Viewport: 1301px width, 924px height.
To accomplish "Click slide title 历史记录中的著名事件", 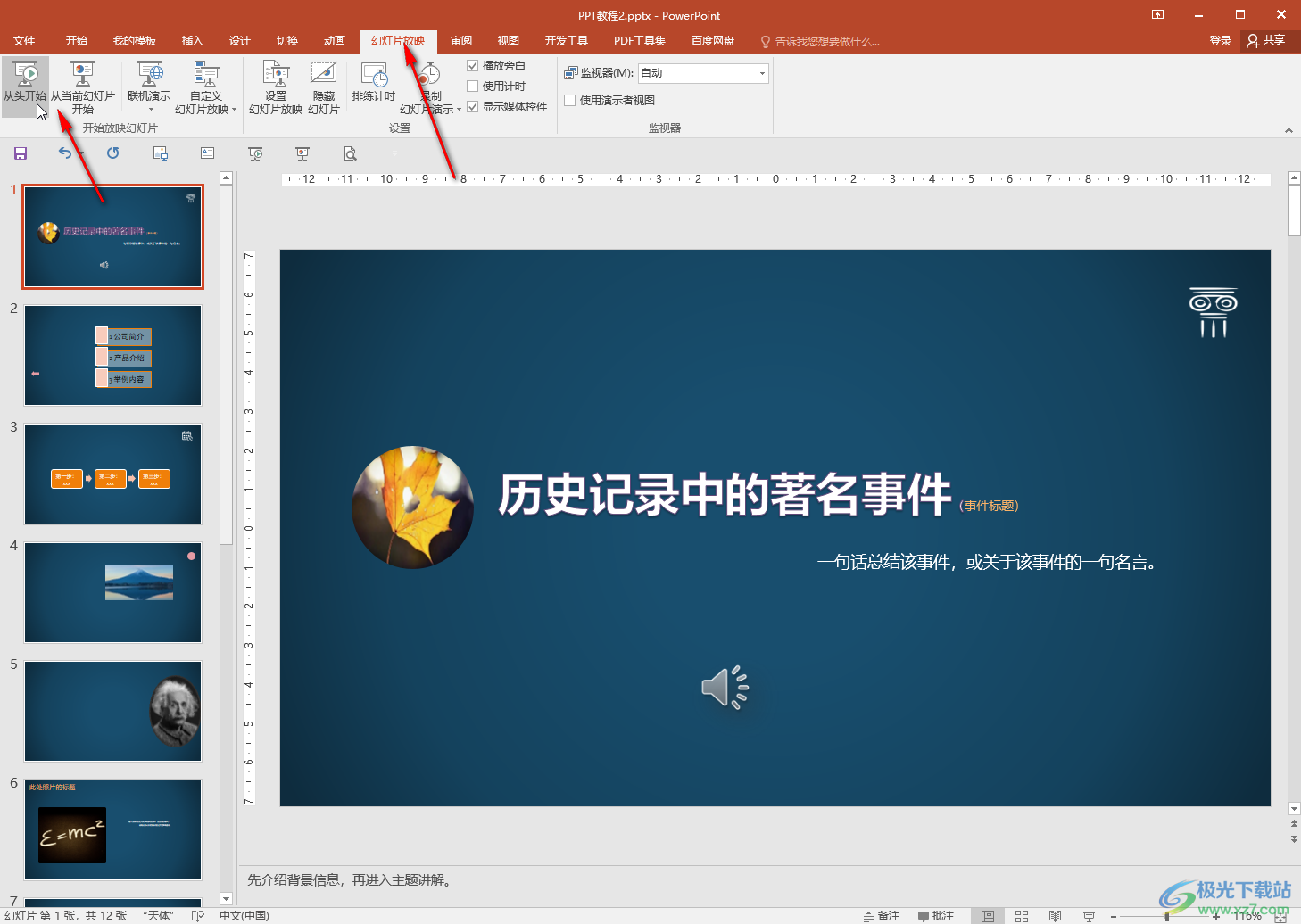I will (725, 495).
